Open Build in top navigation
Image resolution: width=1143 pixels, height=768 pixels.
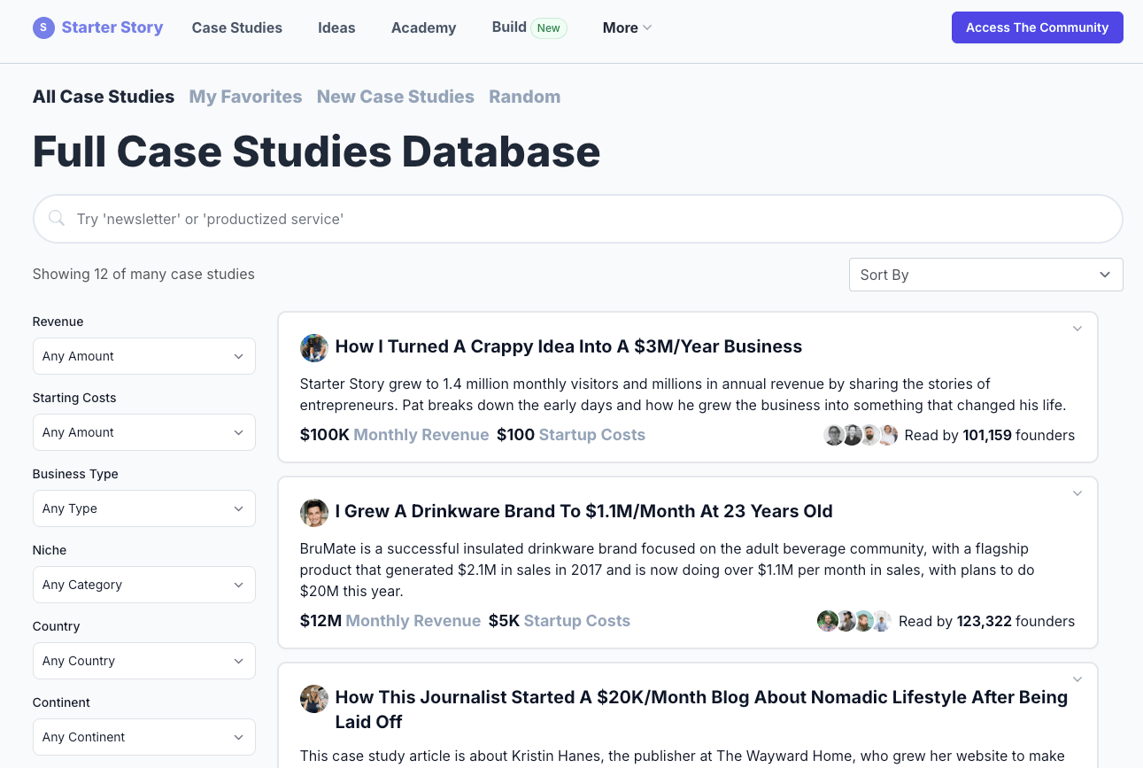(509, 27)
